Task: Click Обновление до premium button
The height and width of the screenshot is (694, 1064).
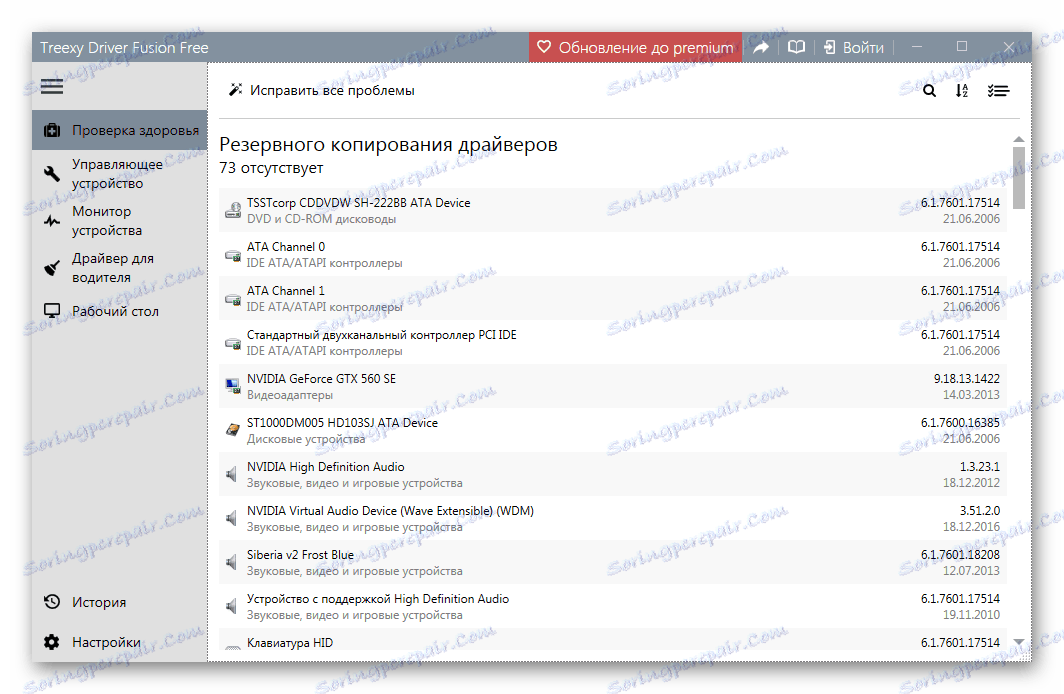Action: coord(635,46)
